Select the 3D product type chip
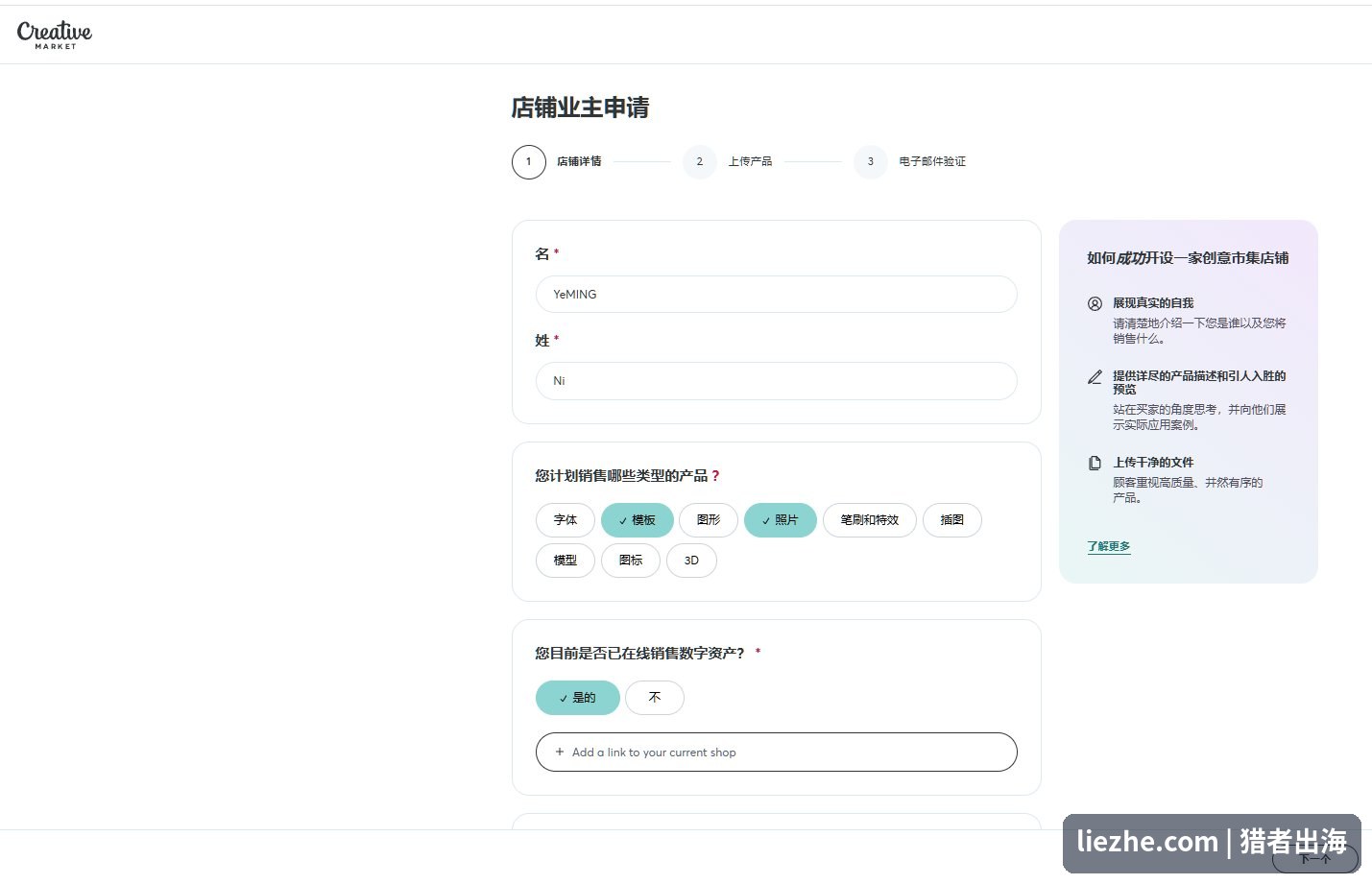This screenshot has width=1372, height=884. 691,561
